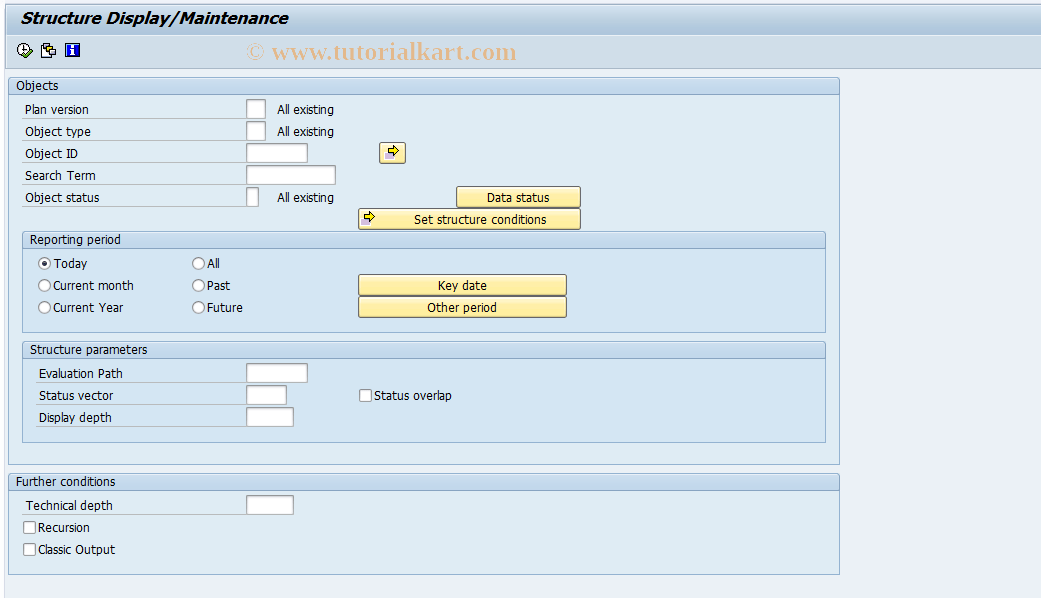Click the Key date button

tap(462, 285)
